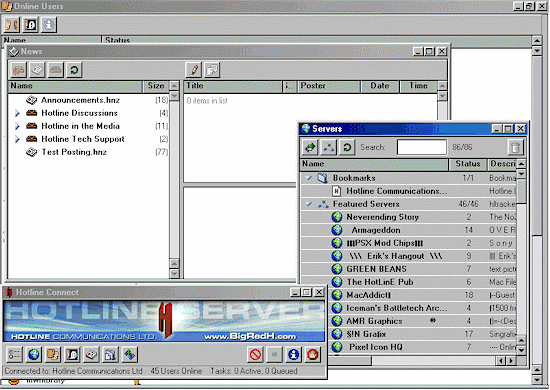Click the blue person icon in Online Users toolbar

click(49, 25)
